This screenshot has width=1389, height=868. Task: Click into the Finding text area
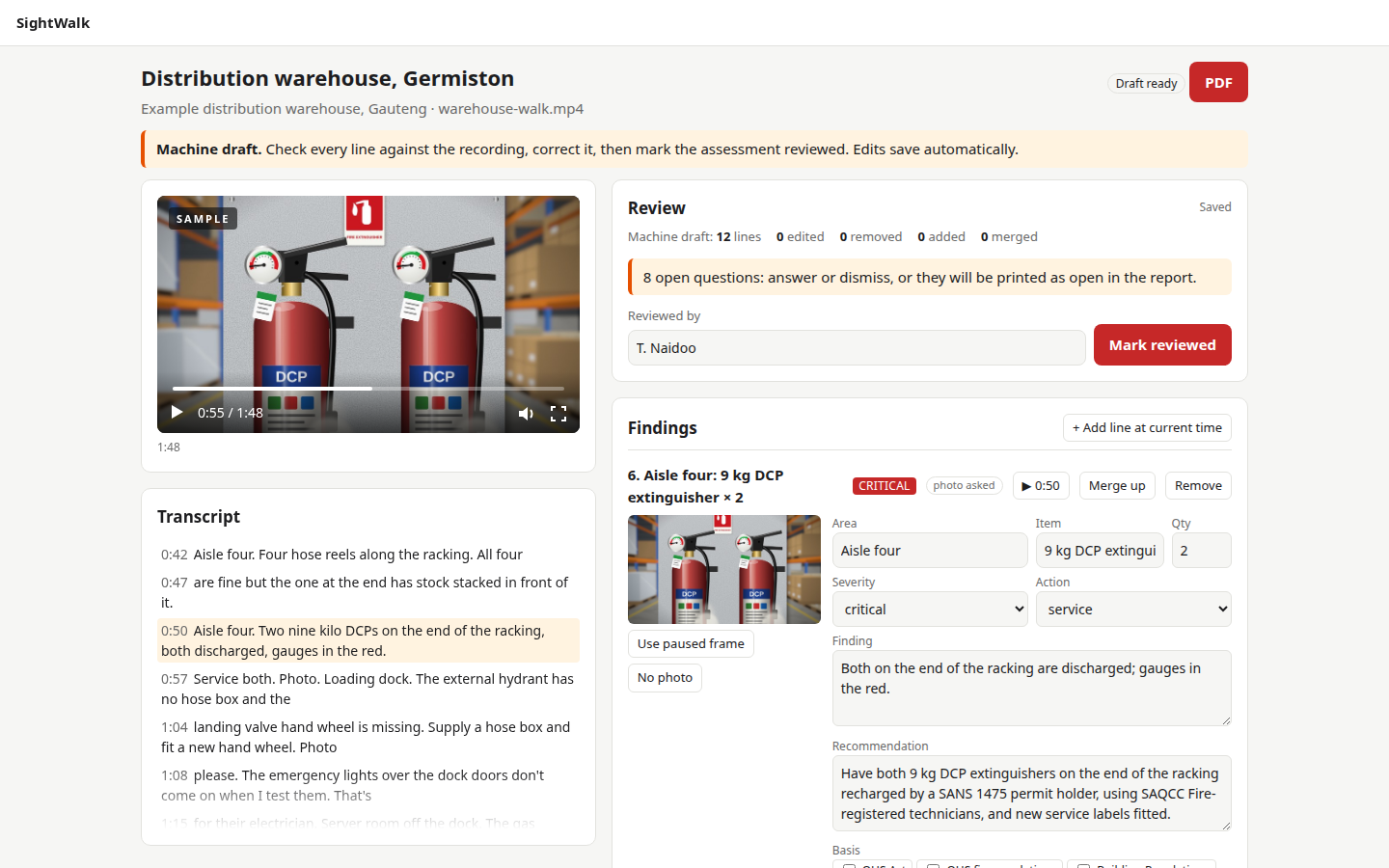pos(1032,688)
